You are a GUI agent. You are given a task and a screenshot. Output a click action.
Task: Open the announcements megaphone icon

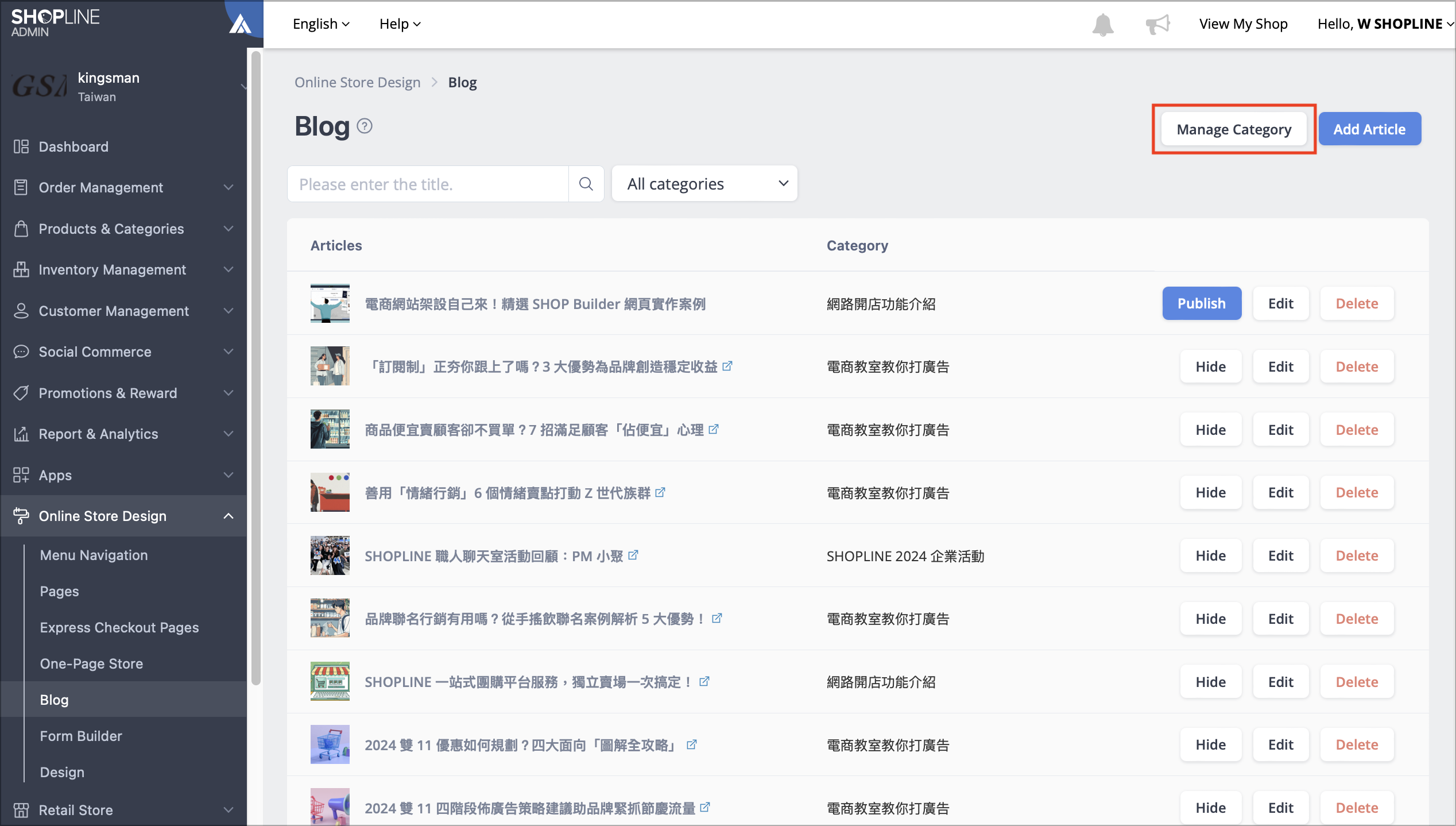pyautogui.click(x=1157, y=24)
